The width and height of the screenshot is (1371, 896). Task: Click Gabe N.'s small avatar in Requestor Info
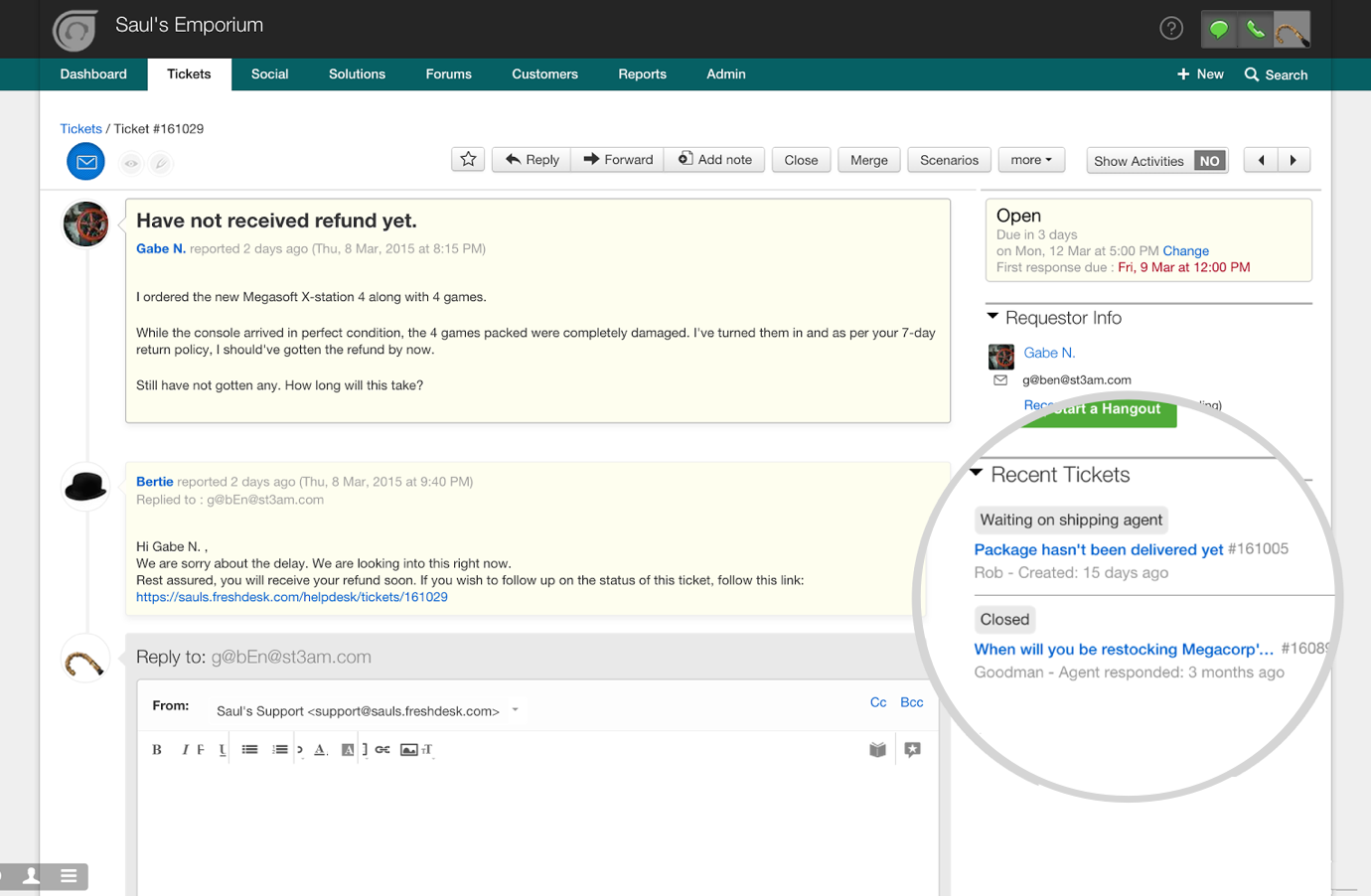tap(1001, 356)
